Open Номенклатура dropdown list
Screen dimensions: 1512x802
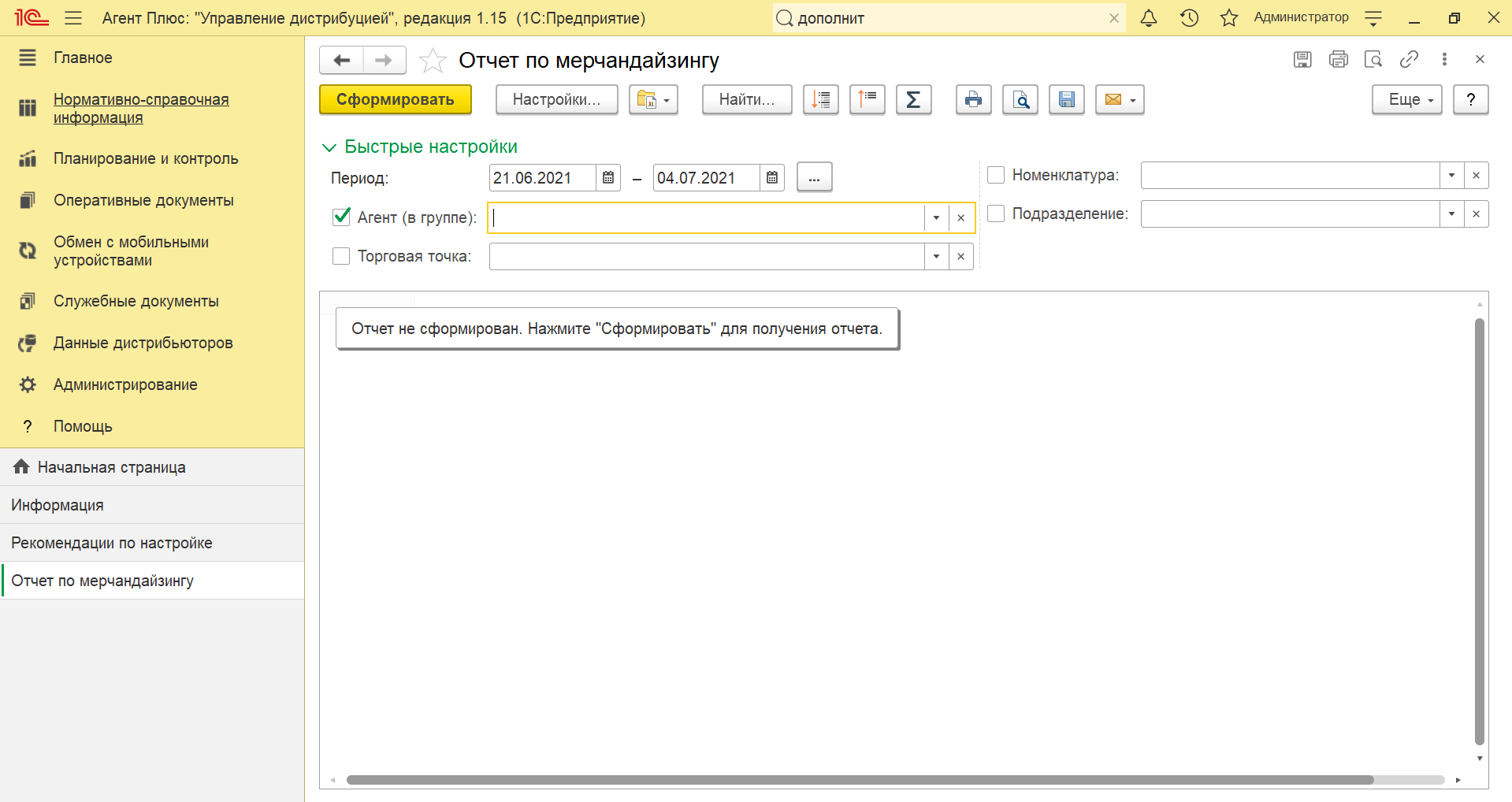tap(1451, 175)
